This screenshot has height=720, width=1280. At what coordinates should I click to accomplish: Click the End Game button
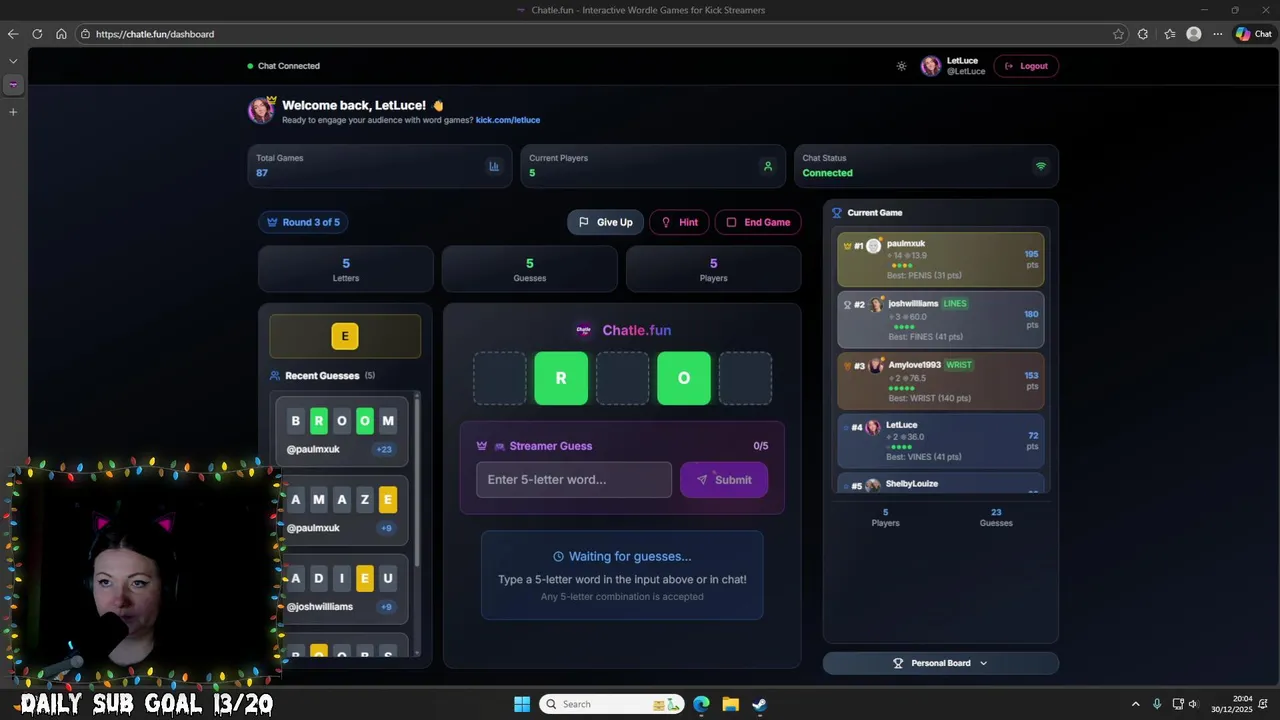pos(758,222)
